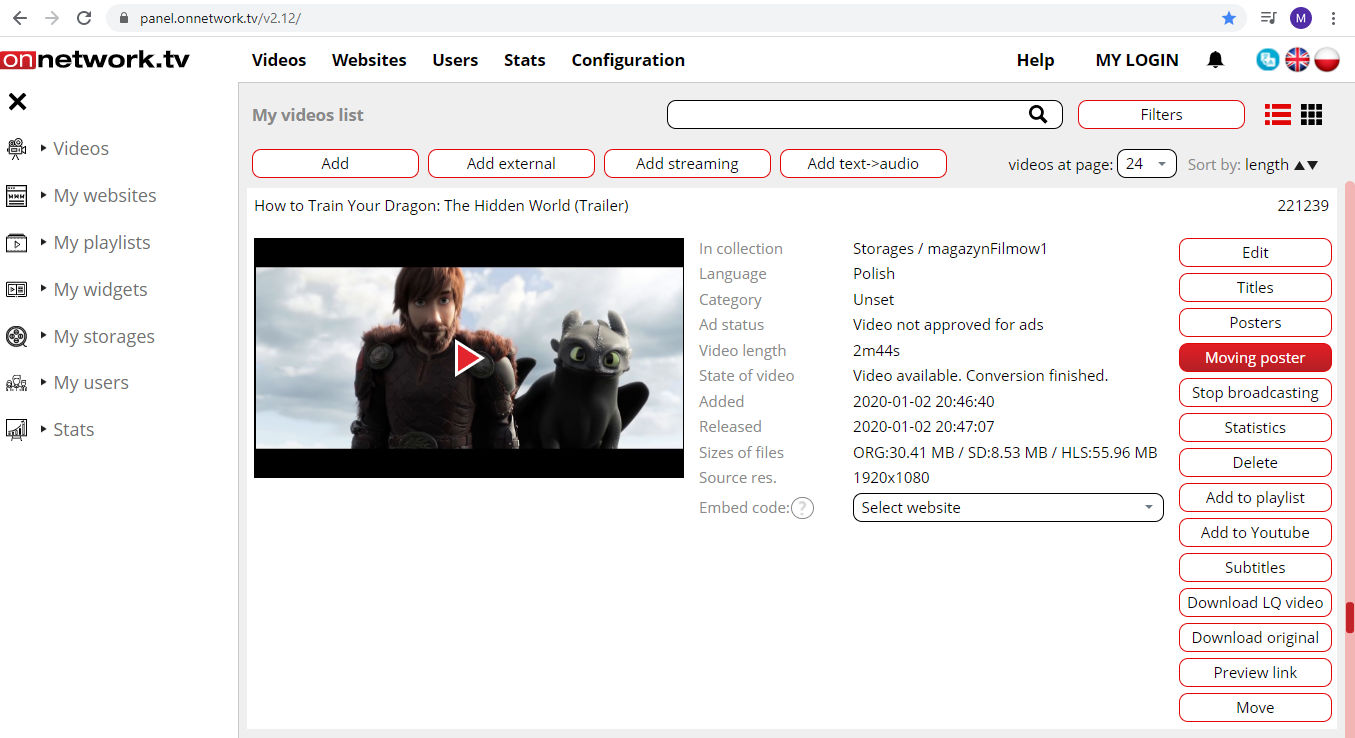Click the page vertical scrollbar thumb
Viewport: 1355px width, 738px height.
pyautogui.click(x=1349, y=617)
